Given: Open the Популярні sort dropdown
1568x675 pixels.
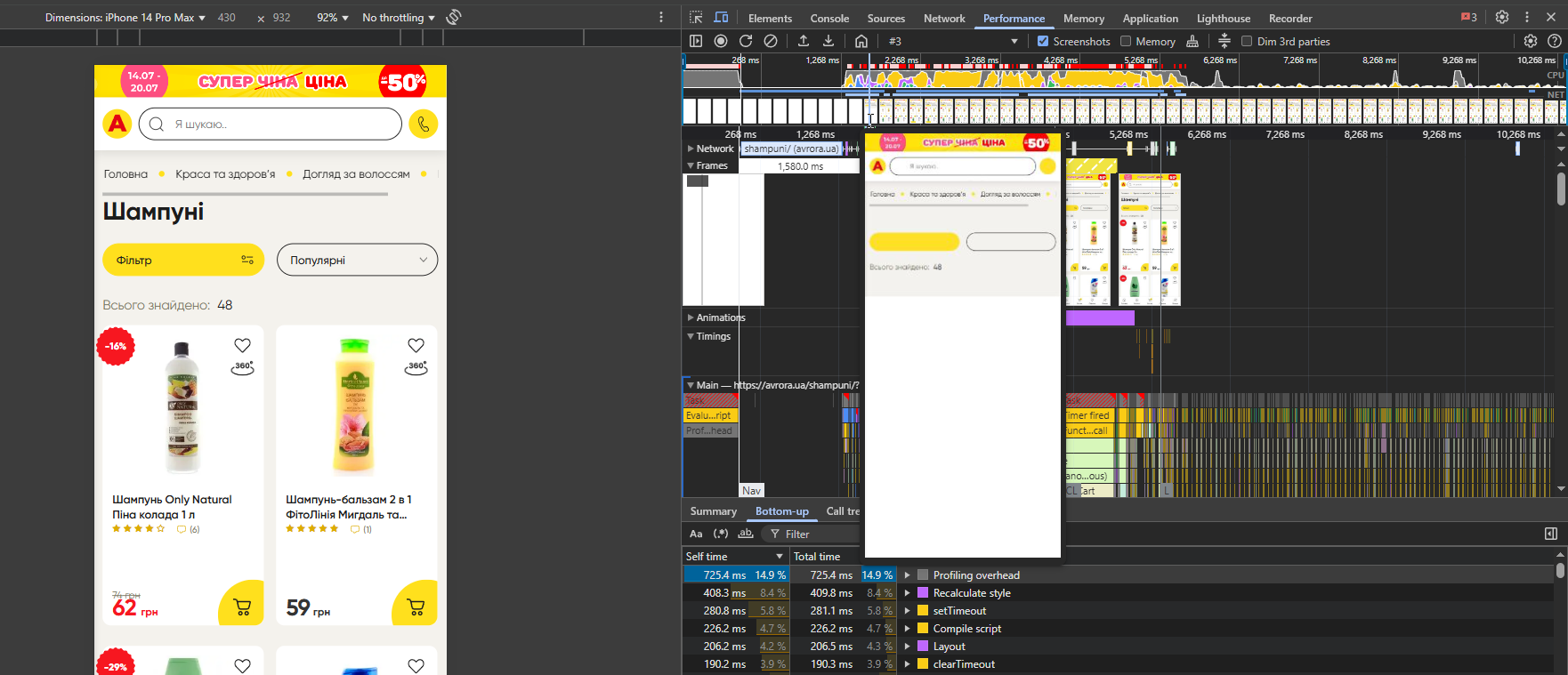Looking at the screenshot, I should point(357,260).
